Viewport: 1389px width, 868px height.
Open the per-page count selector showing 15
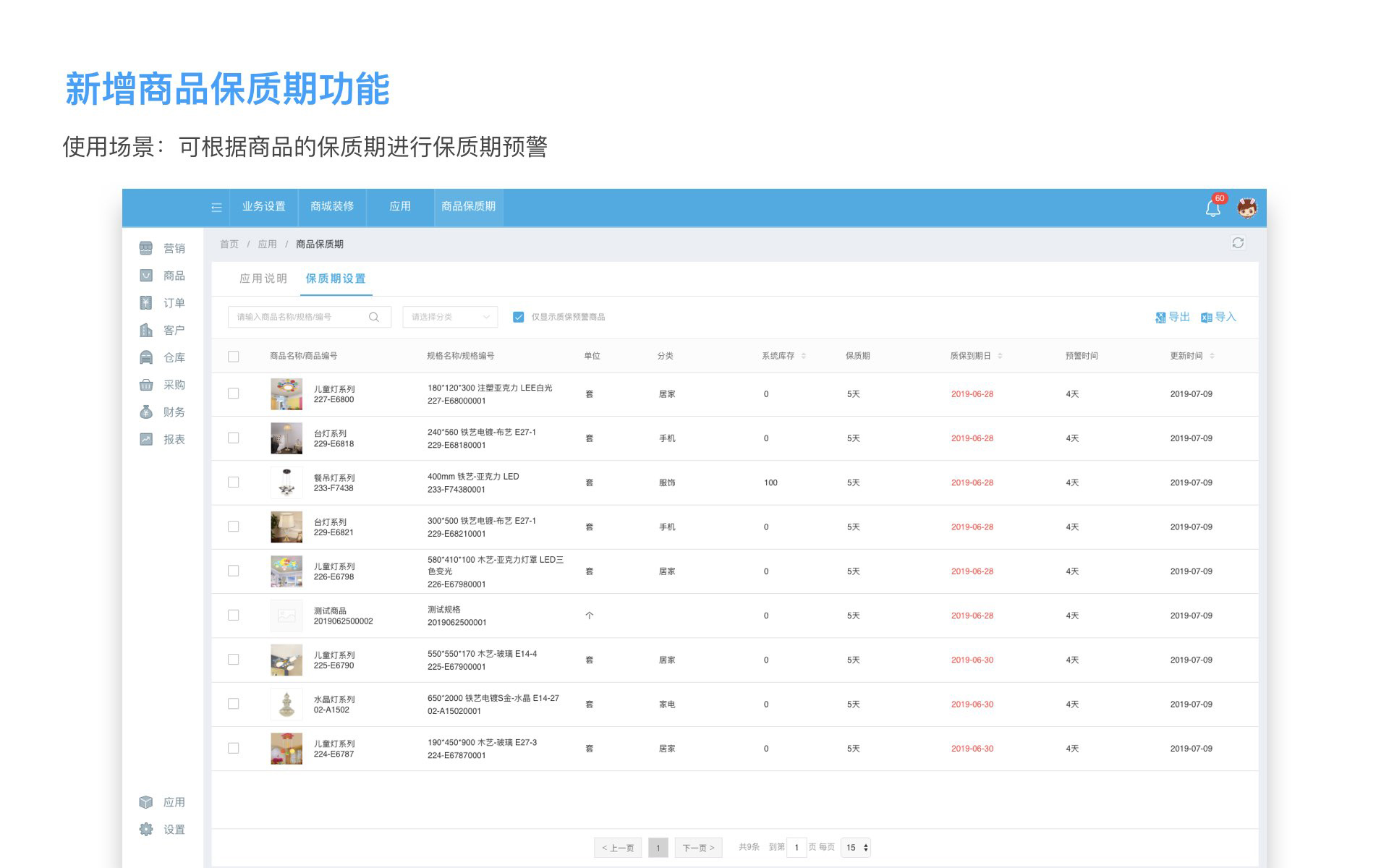tap(857, 847)
